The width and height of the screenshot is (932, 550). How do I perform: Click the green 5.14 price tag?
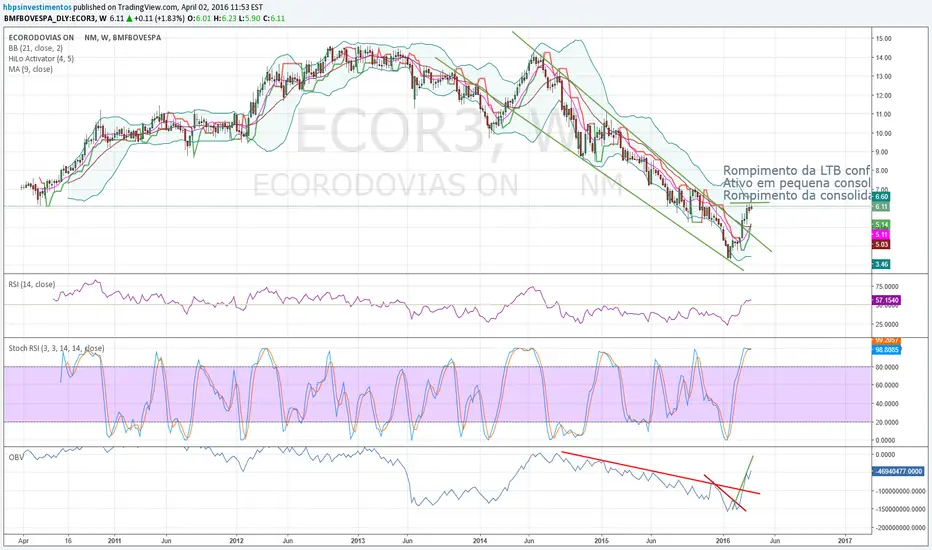point(881,224)
